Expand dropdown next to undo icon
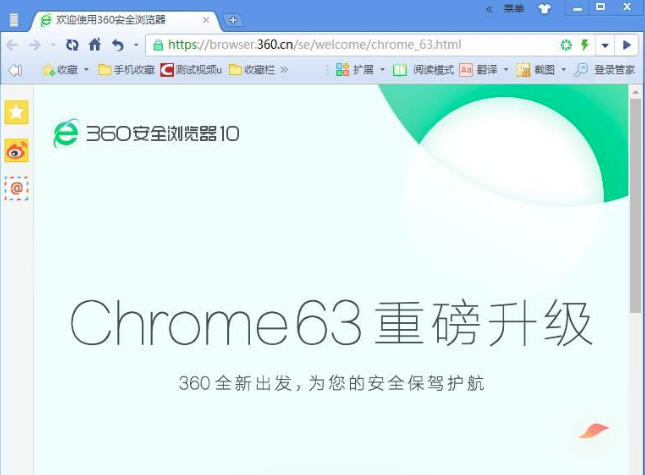645x475 pixels. click(136, 45)
